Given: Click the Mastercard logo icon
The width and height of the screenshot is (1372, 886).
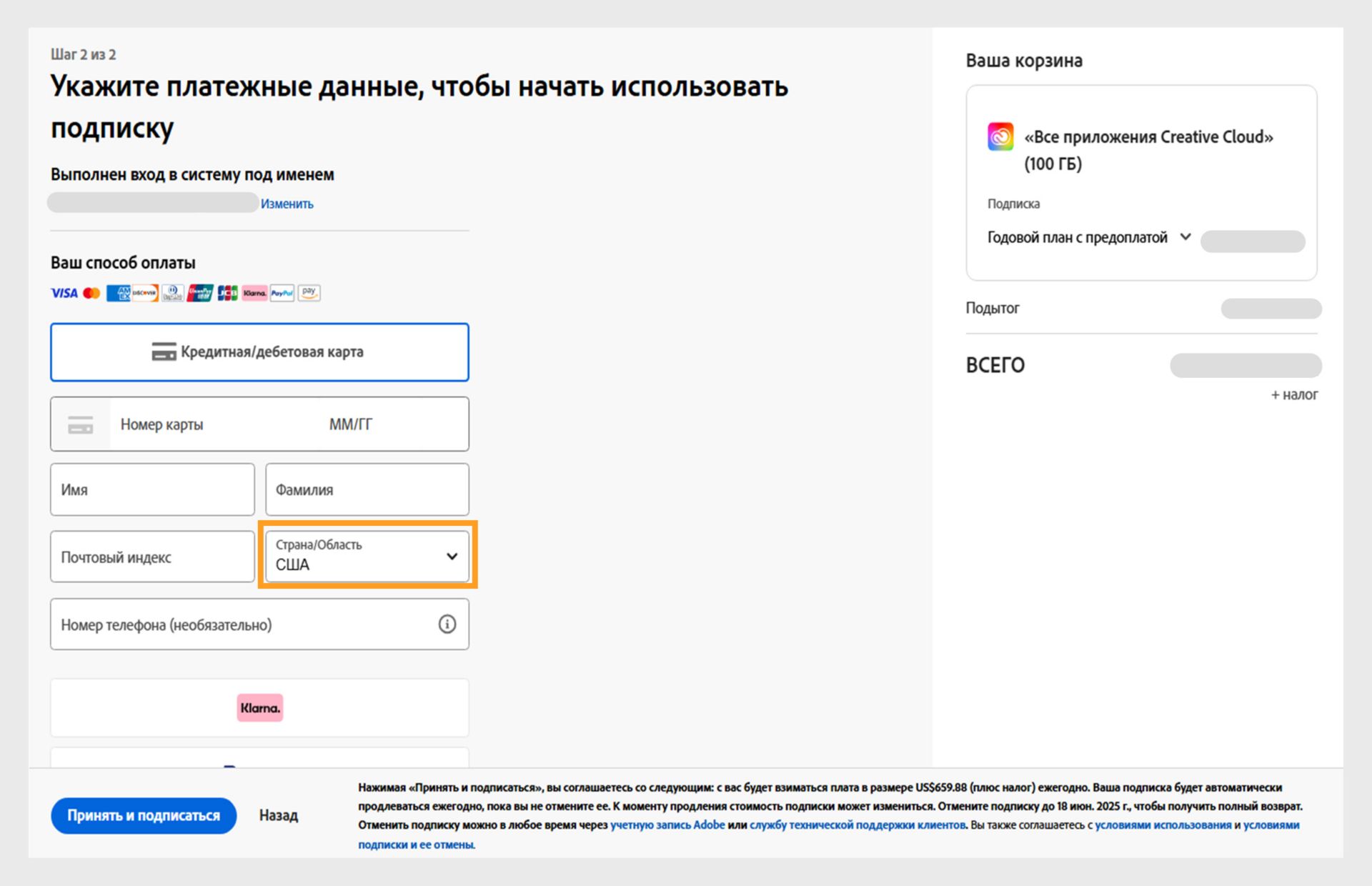Looking at the screenshot, I should click(x=91, y=293).
